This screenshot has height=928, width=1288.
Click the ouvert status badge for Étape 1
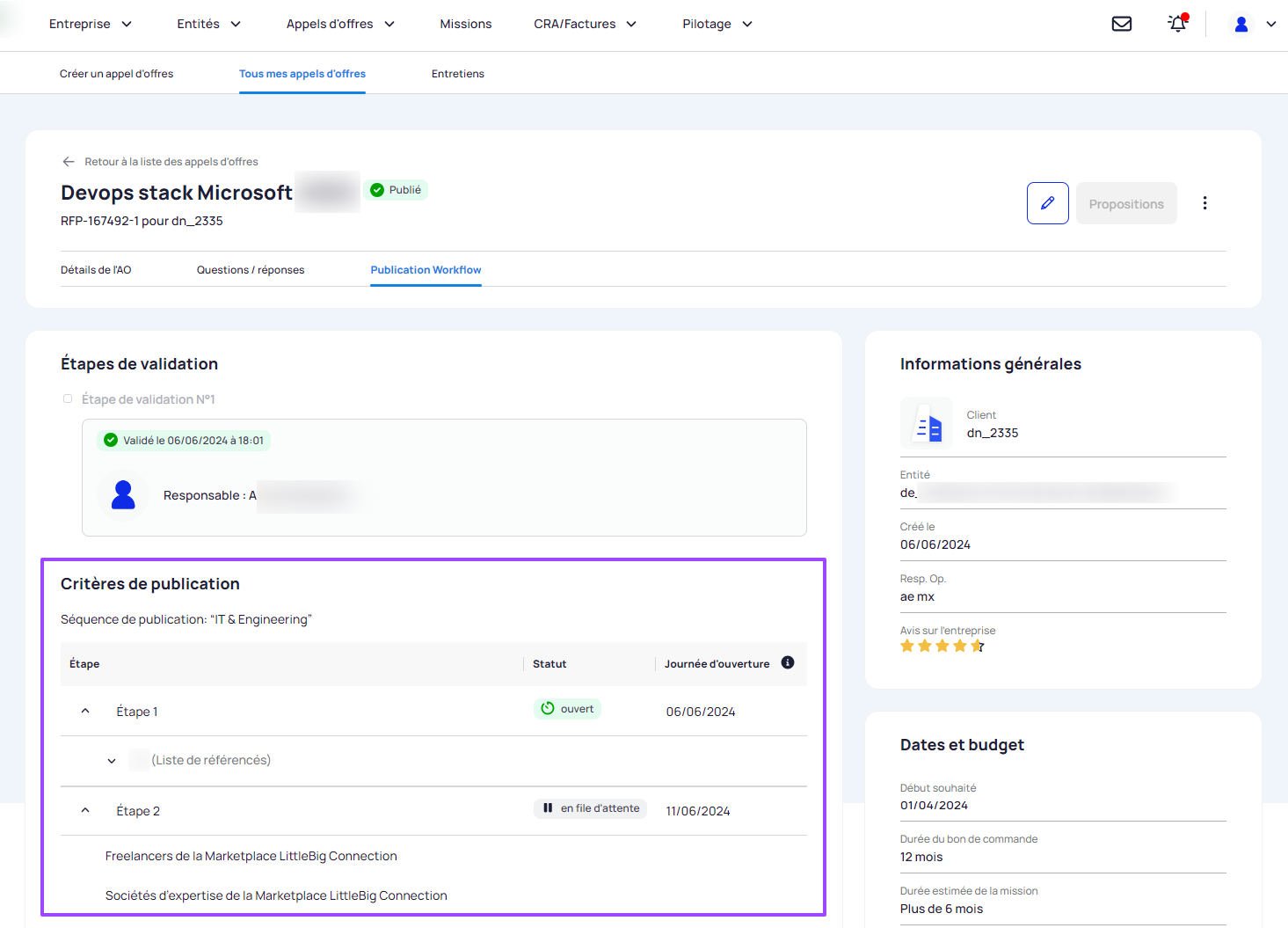(x=567, y=709)
